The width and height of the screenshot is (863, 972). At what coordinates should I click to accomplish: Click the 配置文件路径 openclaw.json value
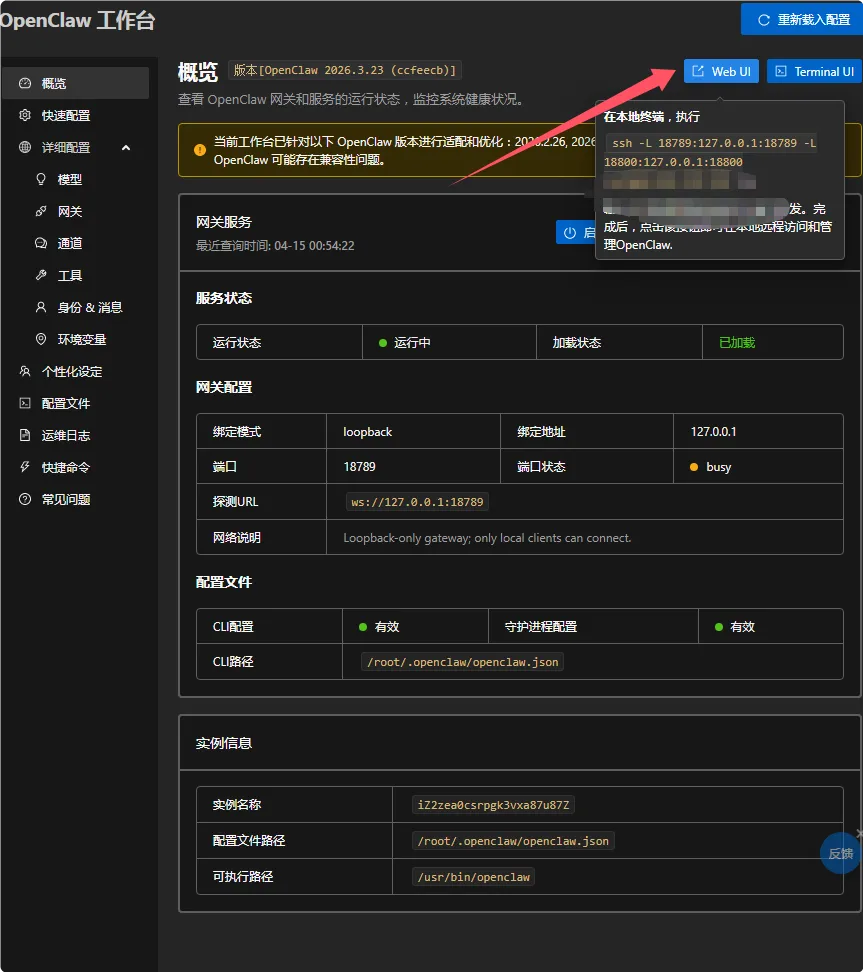[x=513, y=841]
